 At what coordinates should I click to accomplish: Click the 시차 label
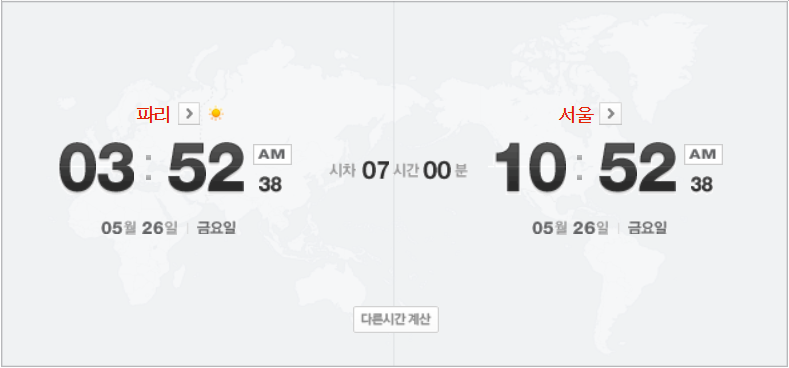coord(343,171)
